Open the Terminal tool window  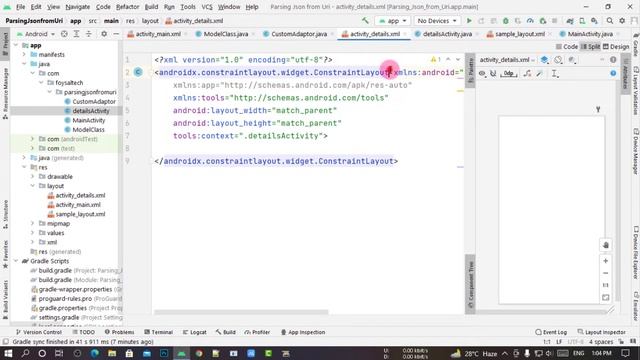click(x=158, y=332)
